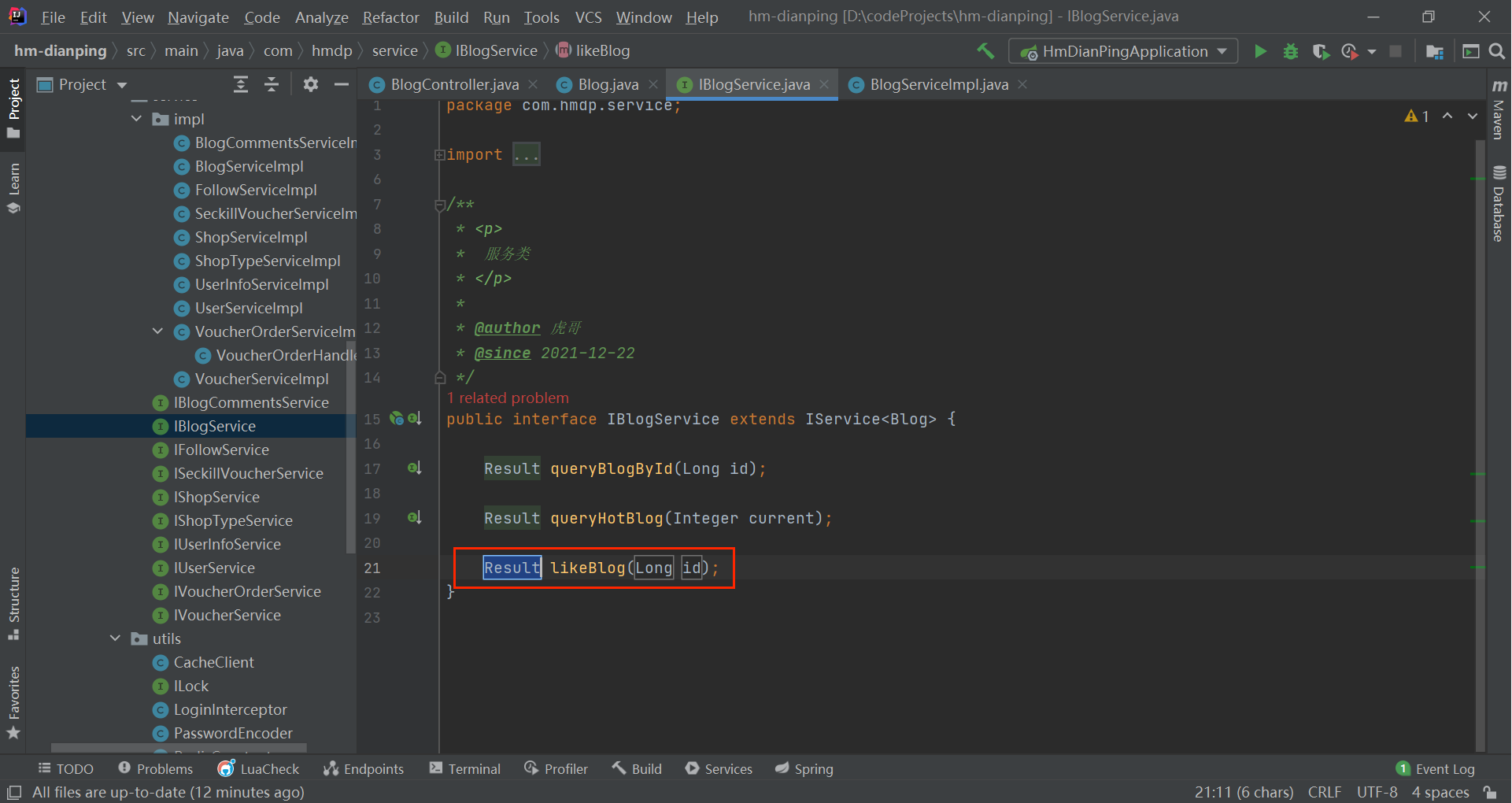Viewport: 1512px width, 803px height.
Task: Click the warning count indicator in editor
Action: pyautogui.click(x=1417, y=116)
